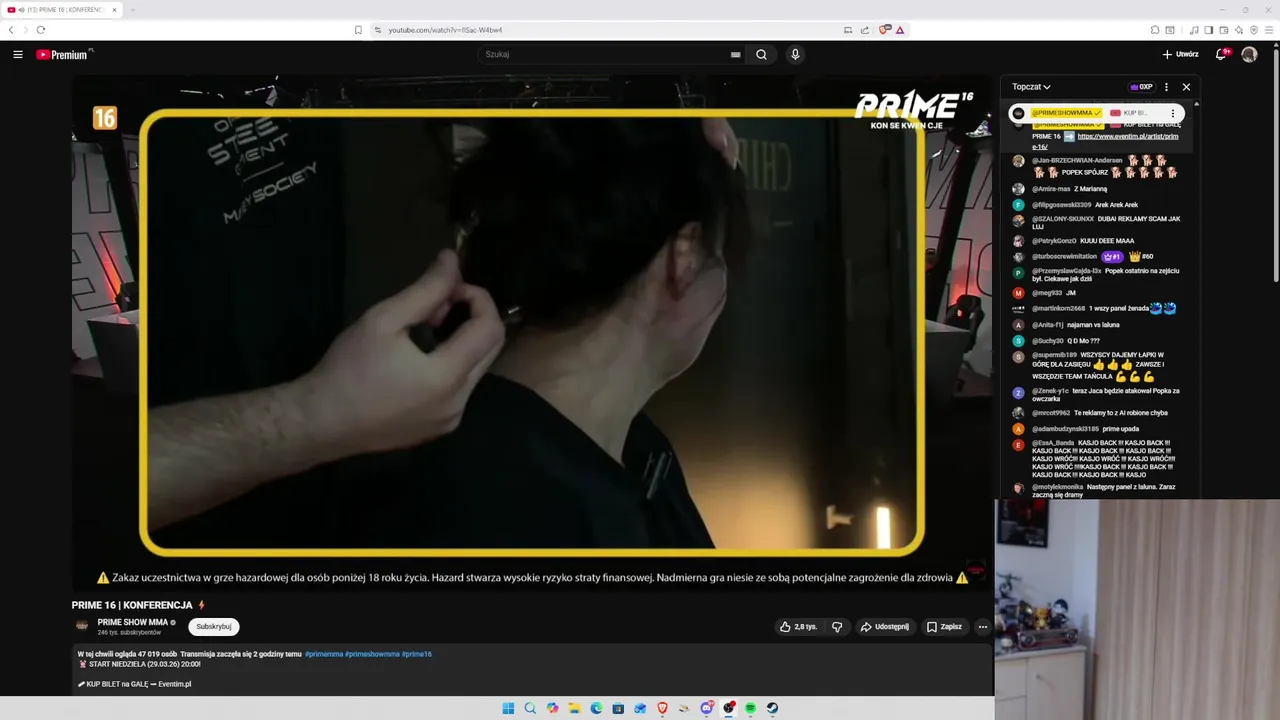Click the browser back arrow

(11, 30)
